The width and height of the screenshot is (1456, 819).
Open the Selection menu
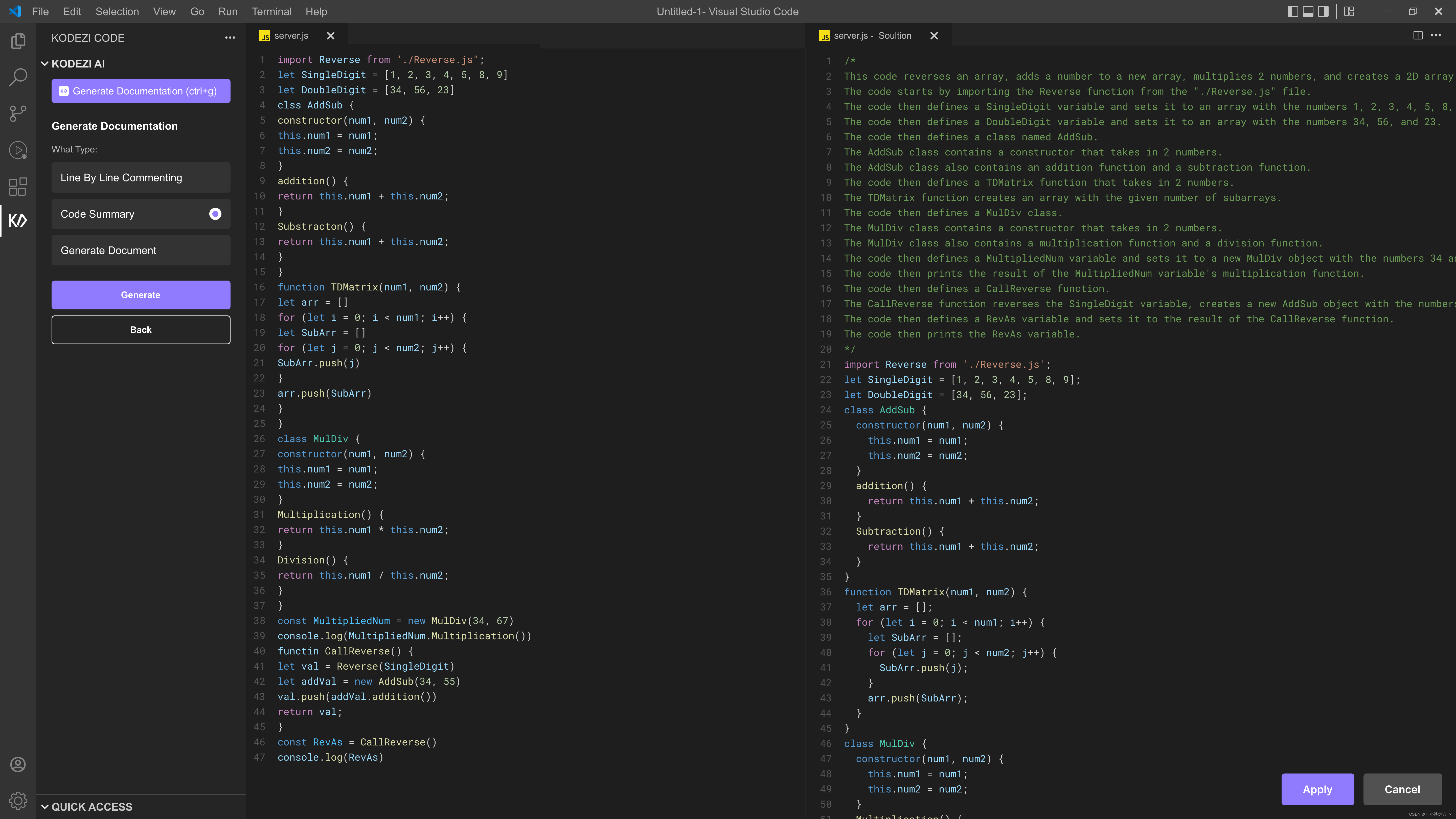(117, 11)
